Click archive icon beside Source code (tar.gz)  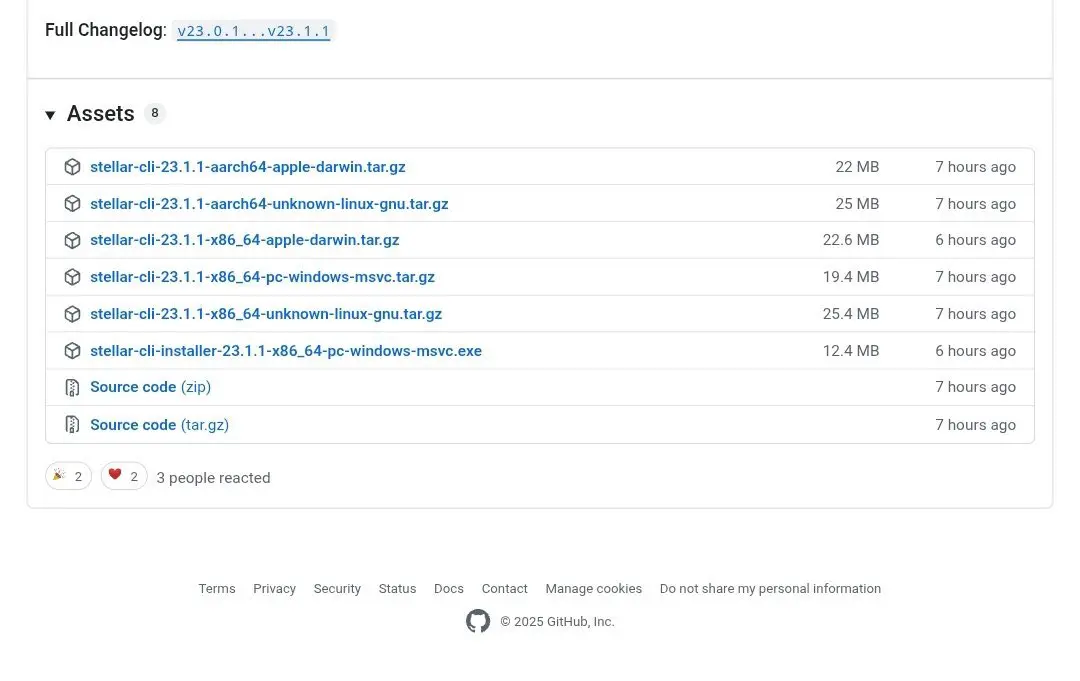coord(72,425)
